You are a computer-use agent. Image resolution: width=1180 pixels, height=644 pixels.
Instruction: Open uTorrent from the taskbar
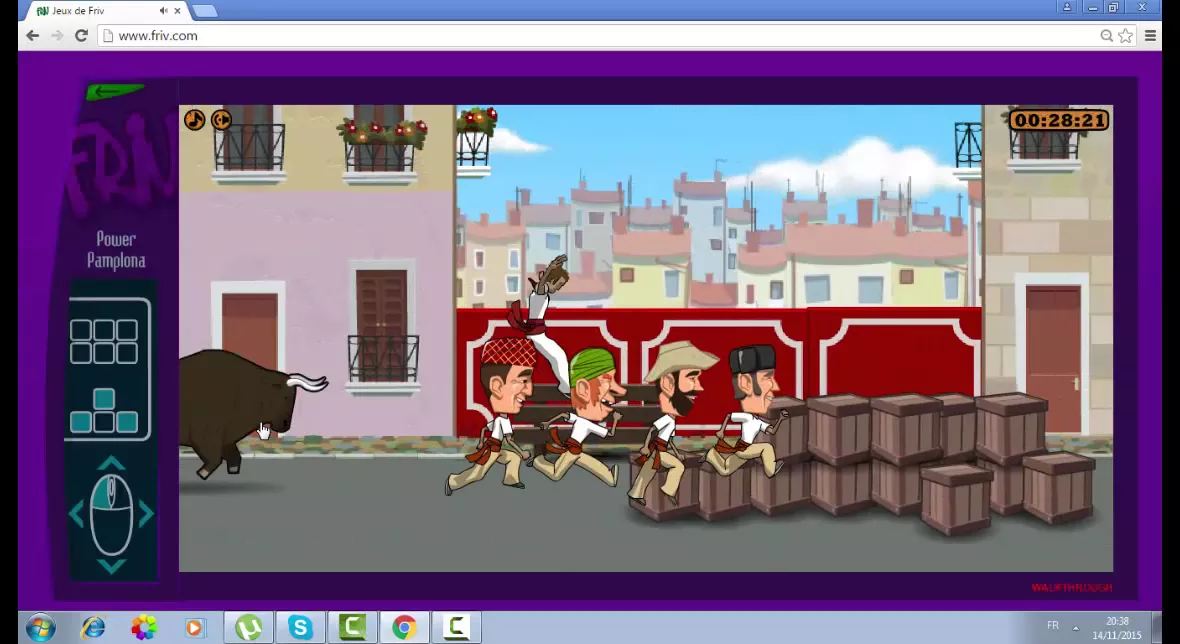249,627
